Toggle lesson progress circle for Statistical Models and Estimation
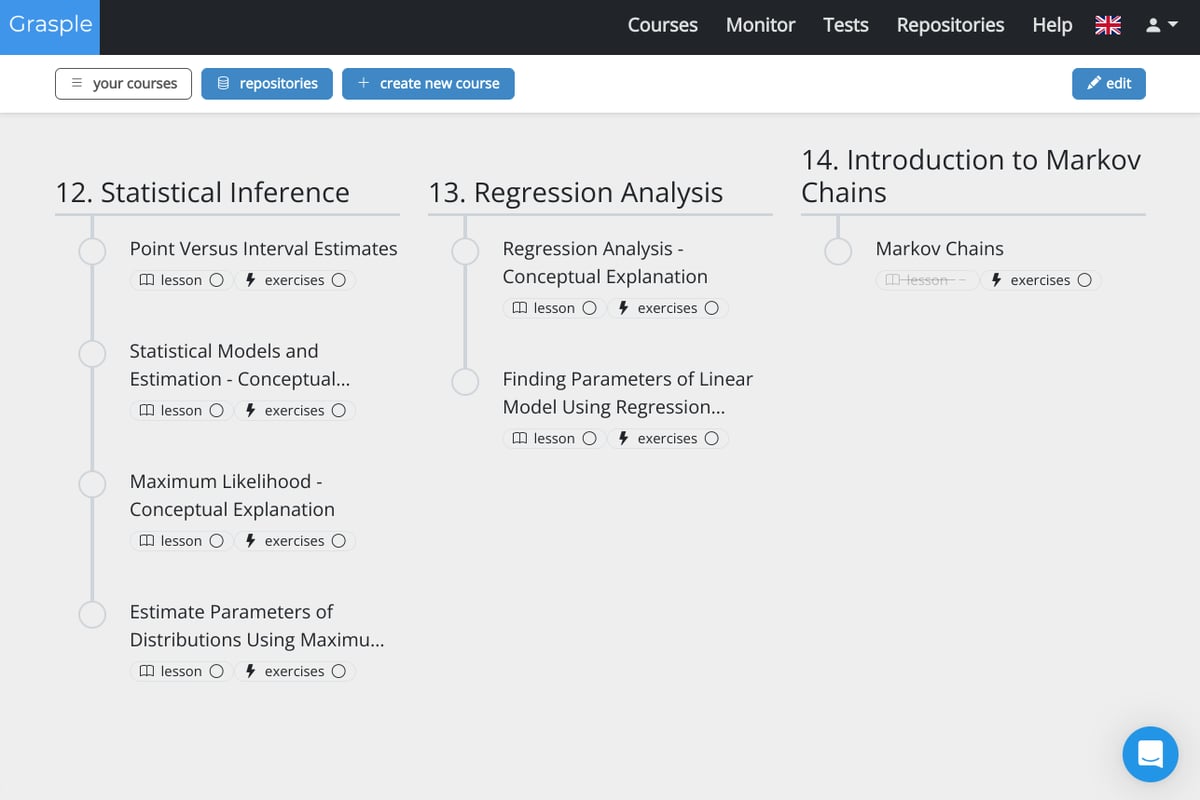 click(216, 410)
